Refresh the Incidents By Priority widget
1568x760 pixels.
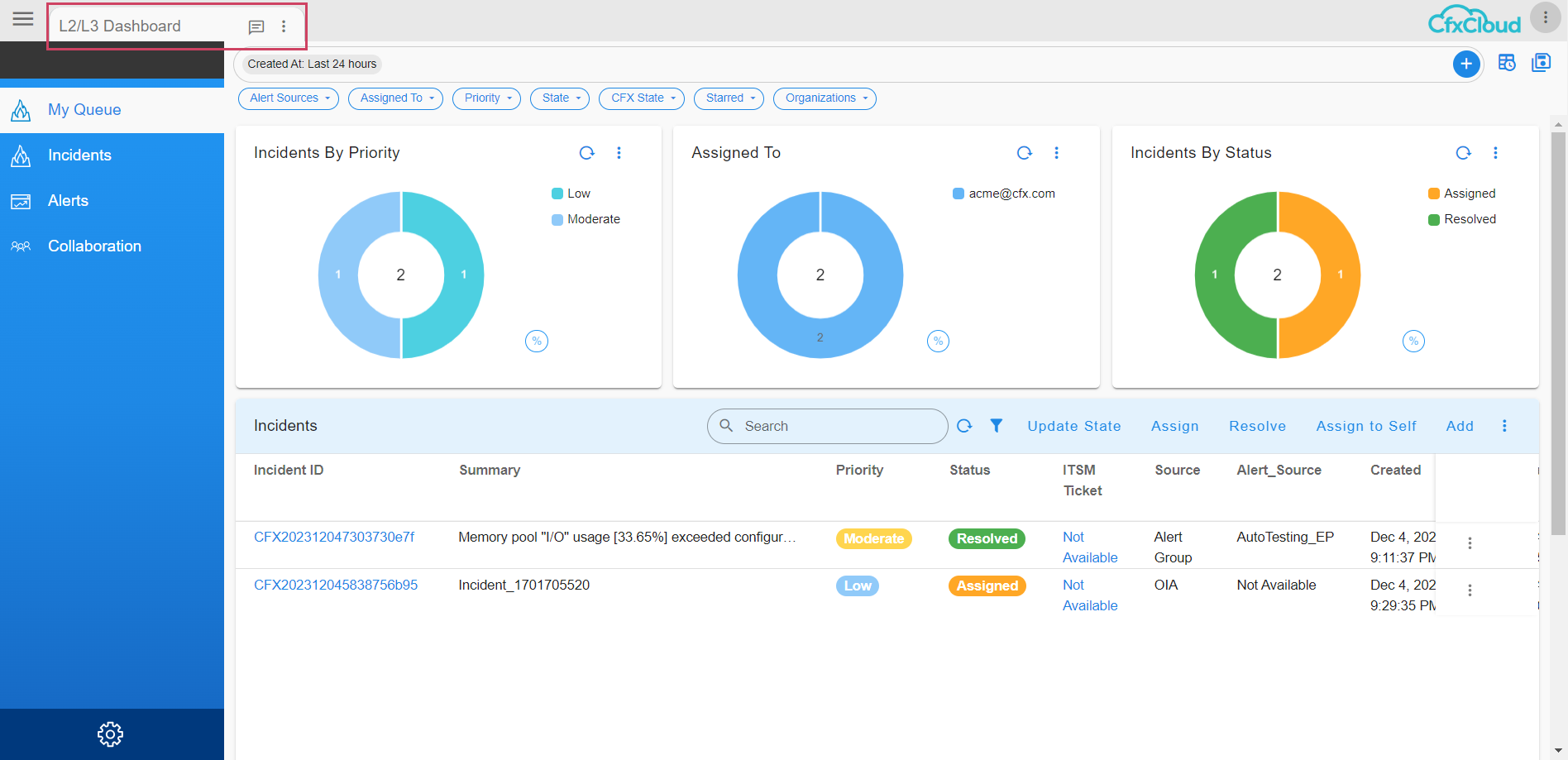click(x=586, y=153)
